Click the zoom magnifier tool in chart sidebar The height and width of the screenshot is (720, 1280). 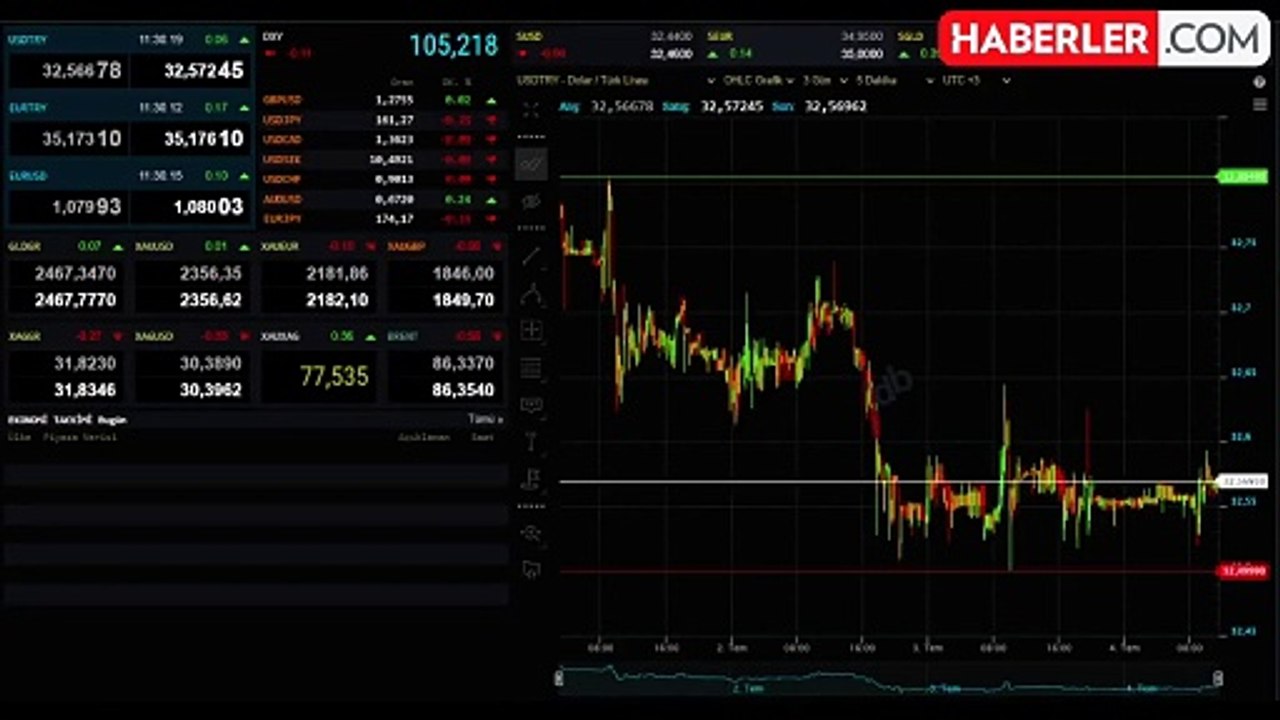[531, 533]
